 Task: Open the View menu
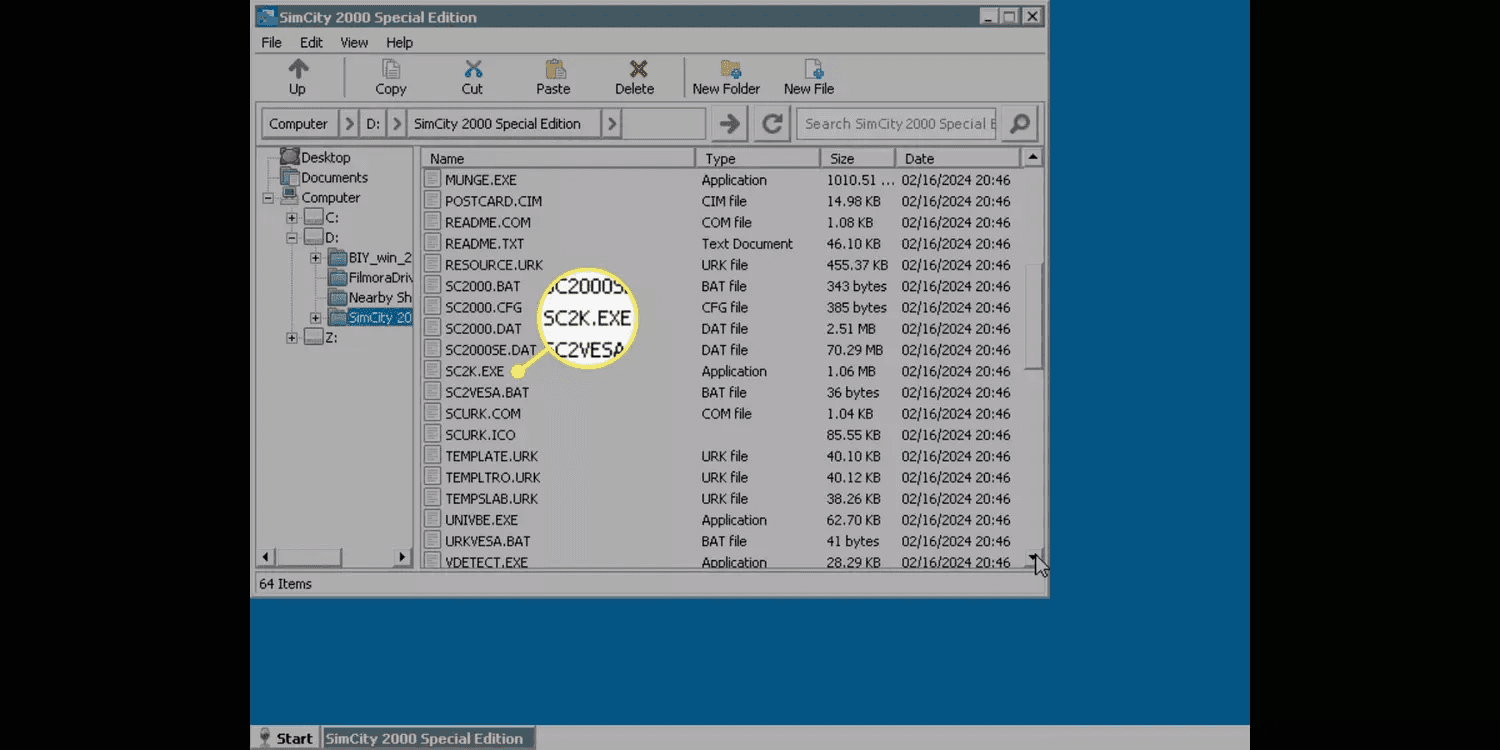[353, 42]
